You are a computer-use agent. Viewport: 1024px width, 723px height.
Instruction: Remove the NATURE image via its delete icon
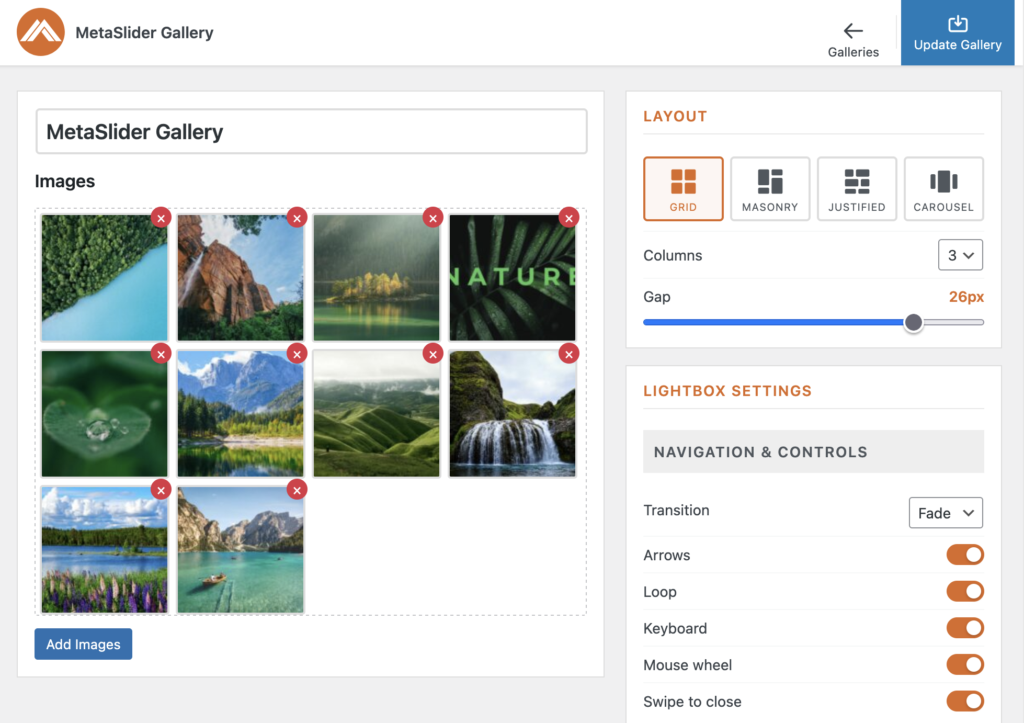click(x=568, y=217)
